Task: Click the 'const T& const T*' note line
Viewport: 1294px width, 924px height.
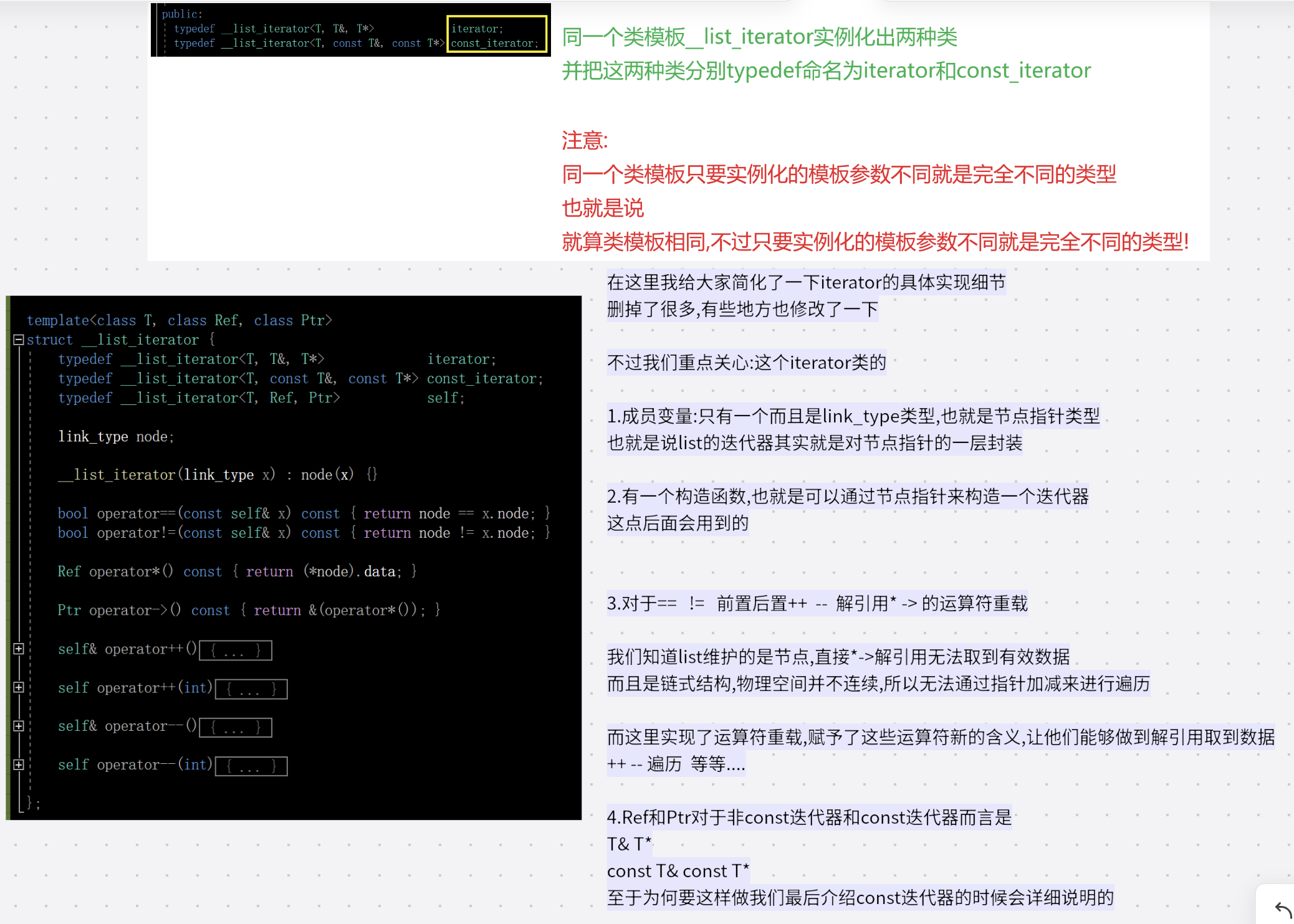Action: [x=678, y=871]
